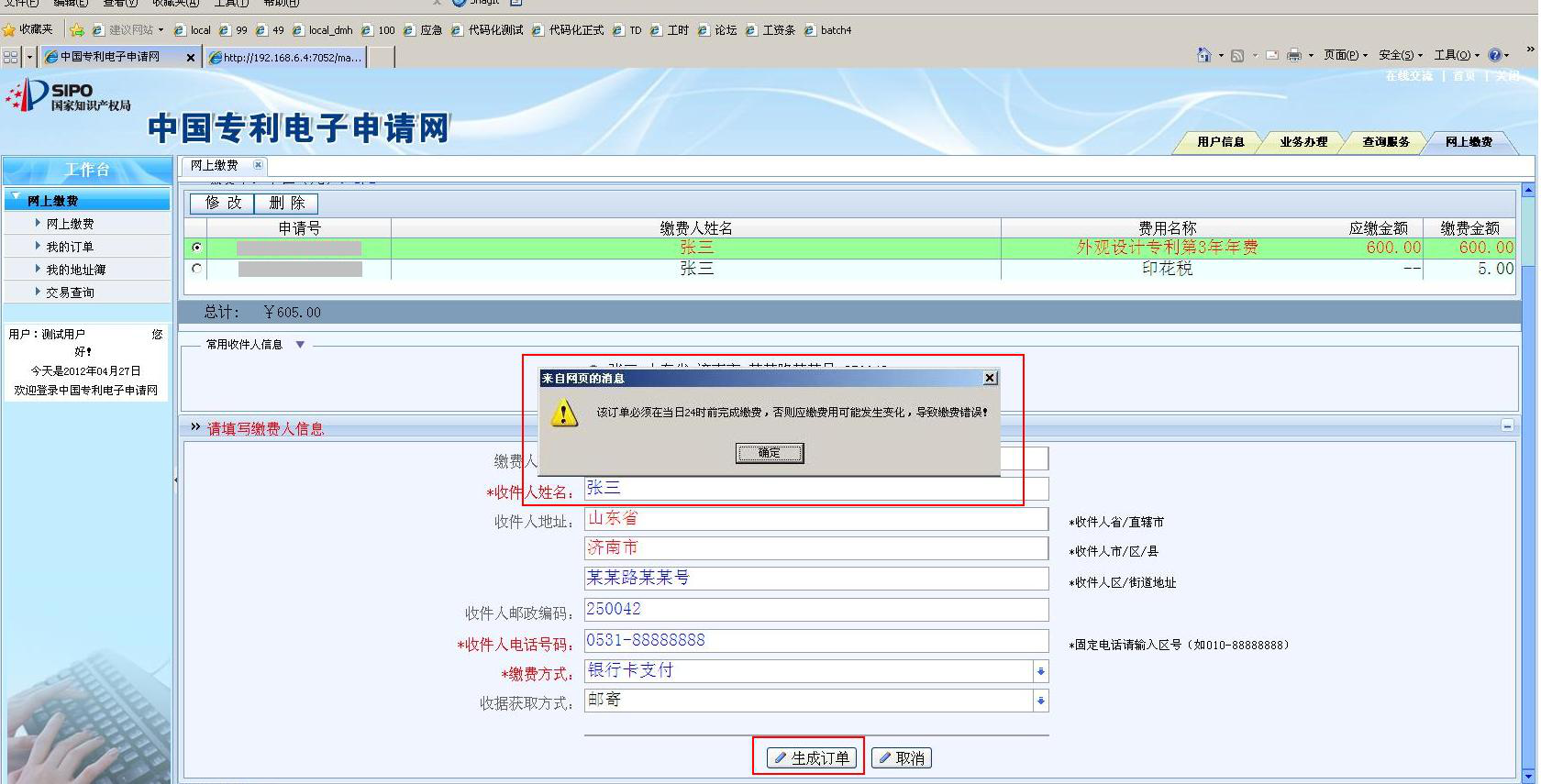1541x784 pixels.
Task: Open a new blank browser tab
Action: pyautogui.click(x=382, y=57)
